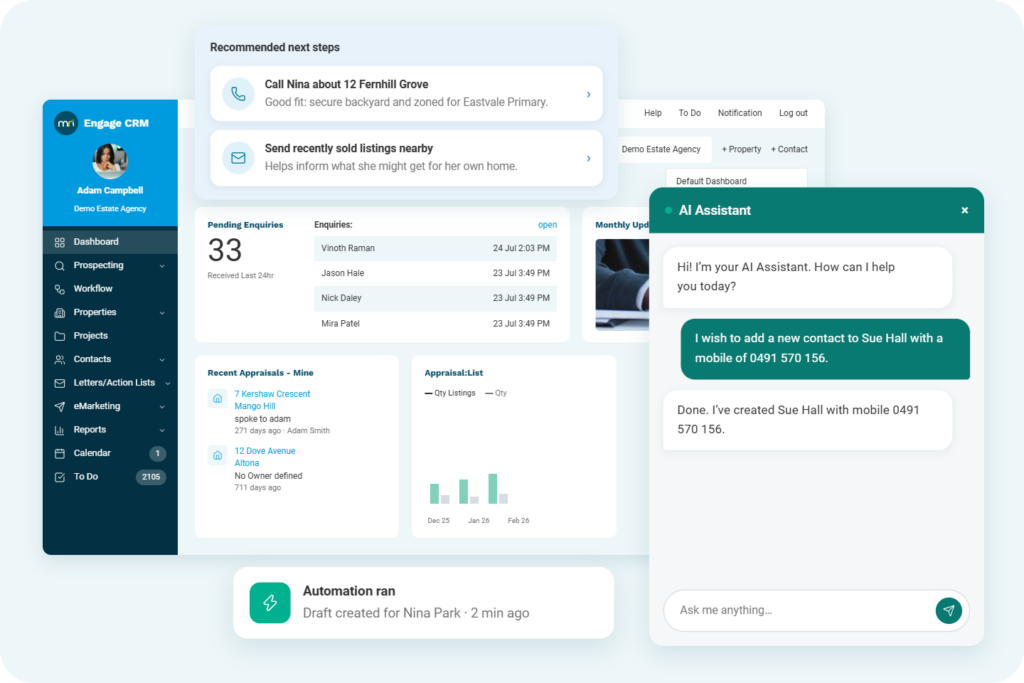Image resolution: width=1024 pixels, height=683 pixels.
Task: Click the Prospecting magnifier icon
Action: (59, 266)
